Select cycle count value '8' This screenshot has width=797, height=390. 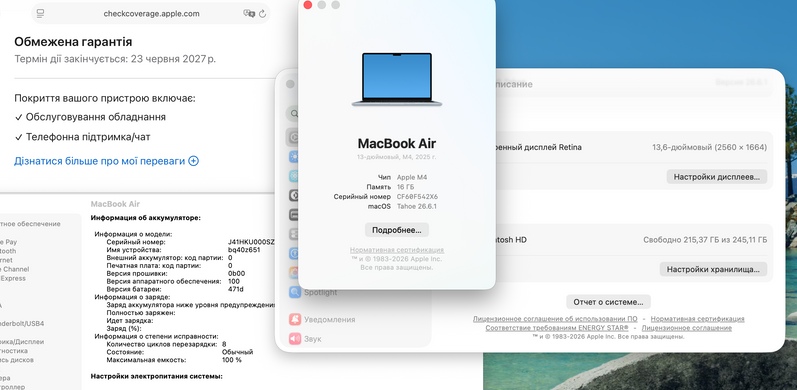tap(224, 344)
